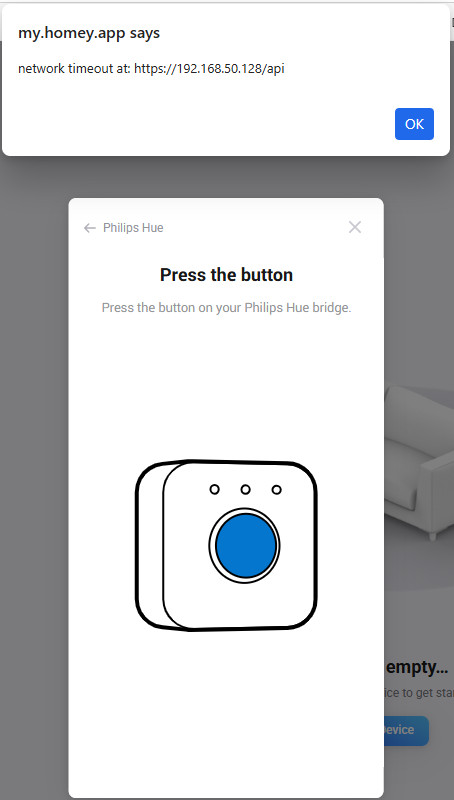Click the Philips Hue bridge instruction text
The height and width of the screenshot is (800, 454).
[226, 308]
